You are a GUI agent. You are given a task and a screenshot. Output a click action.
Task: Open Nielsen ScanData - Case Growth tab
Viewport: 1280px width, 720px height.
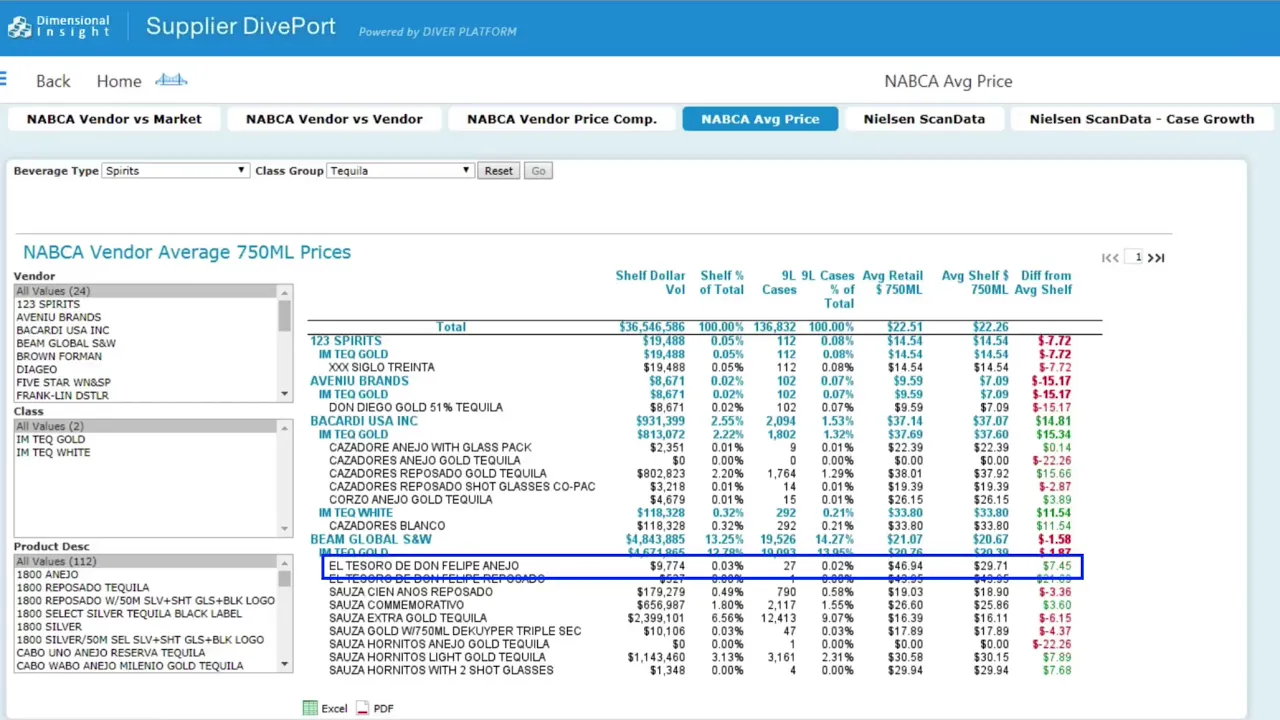[1141, 119]
